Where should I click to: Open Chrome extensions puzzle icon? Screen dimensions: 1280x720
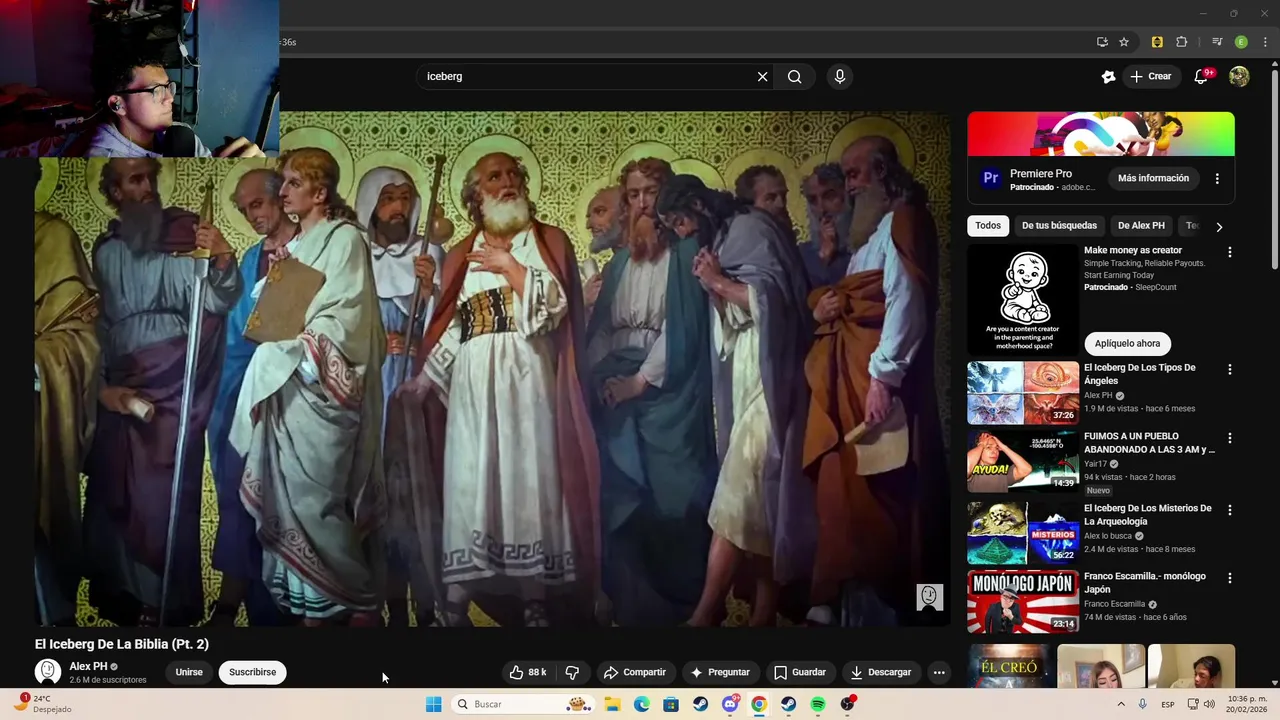point(1182,42)
